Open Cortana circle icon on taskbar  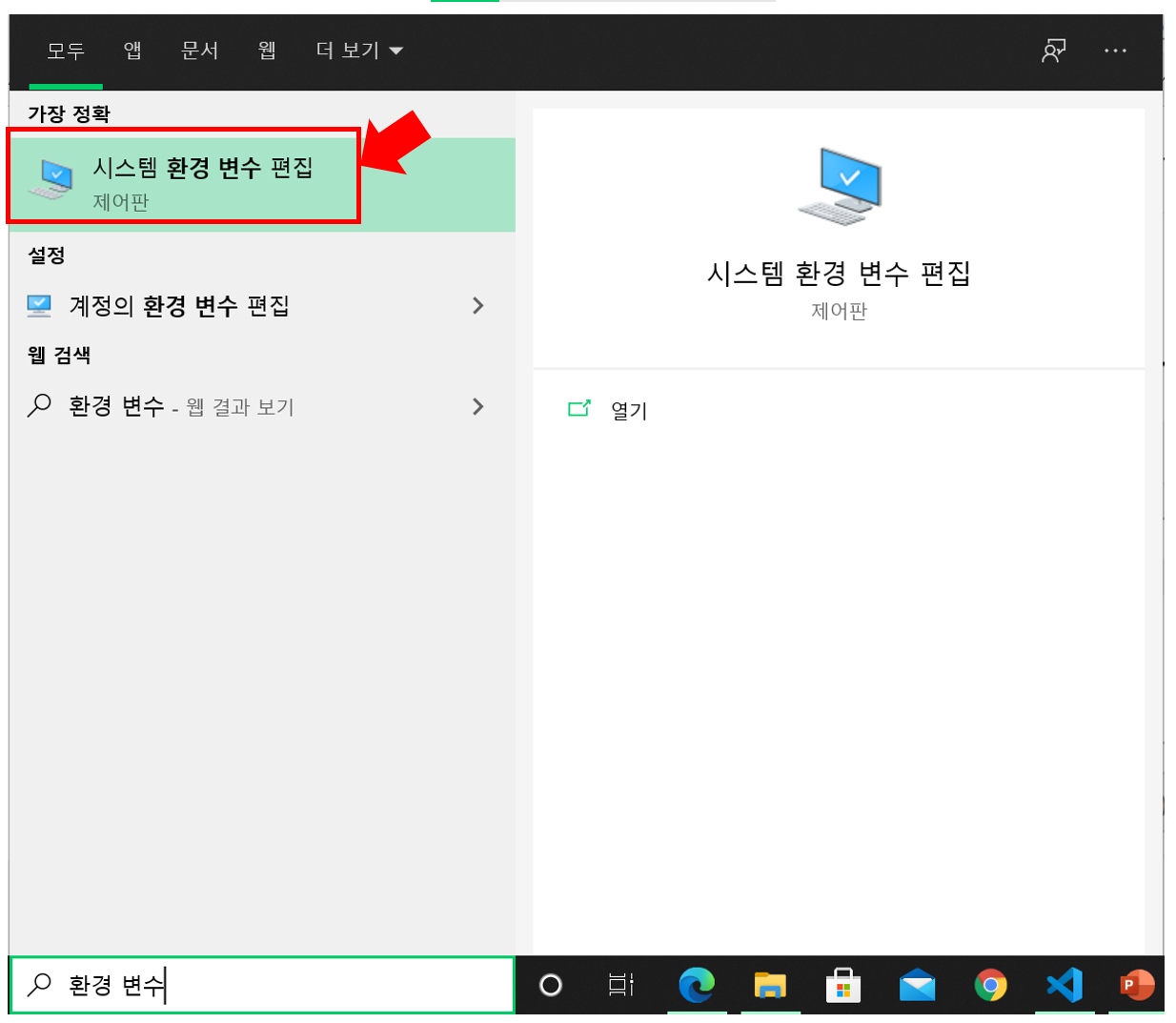551,985
